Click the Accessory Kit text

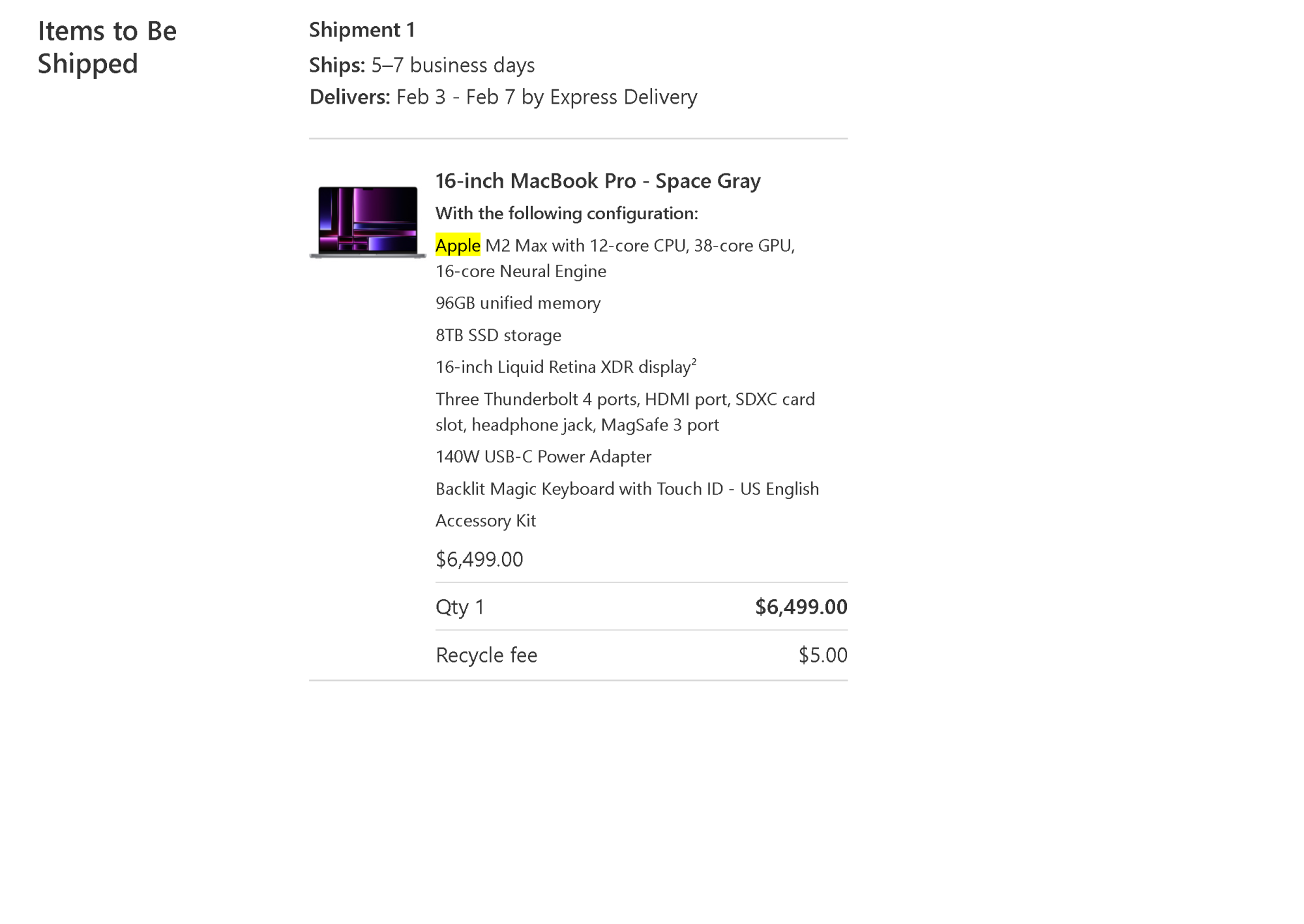[486, 521]
